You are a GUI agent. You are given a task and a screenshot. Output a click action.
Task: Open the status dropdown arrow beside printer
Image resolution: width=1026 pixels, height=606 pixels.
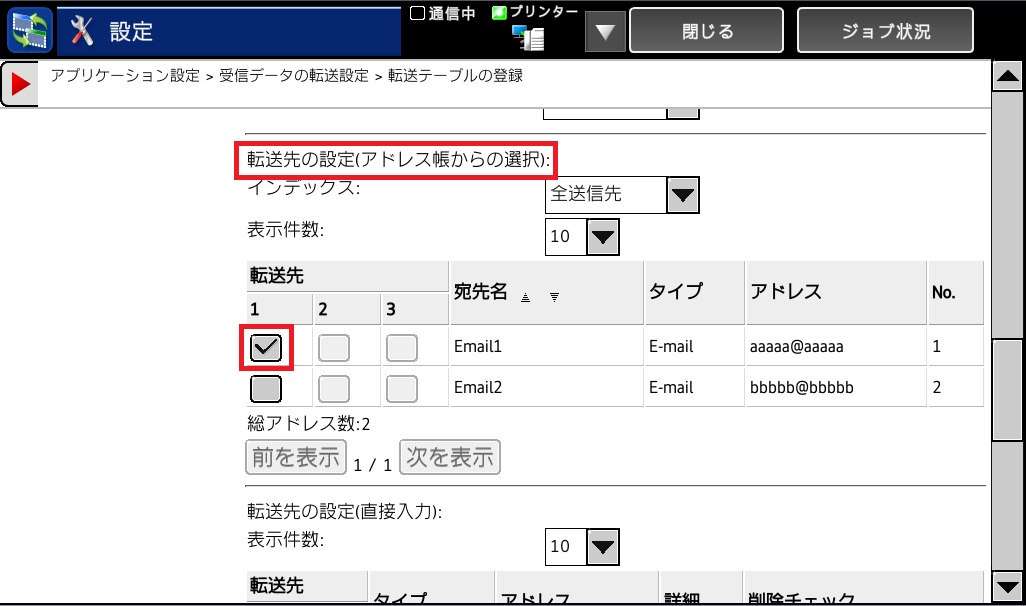603,31
